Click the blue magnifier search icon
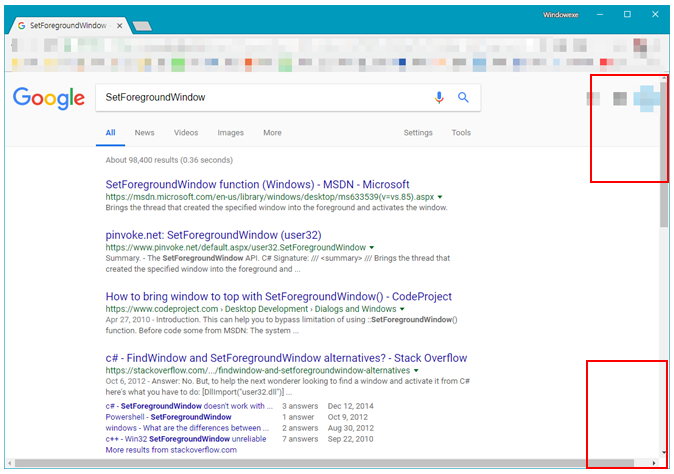This screenshot has height=474, width=674. pyautogui.click(x=463, y=98)
